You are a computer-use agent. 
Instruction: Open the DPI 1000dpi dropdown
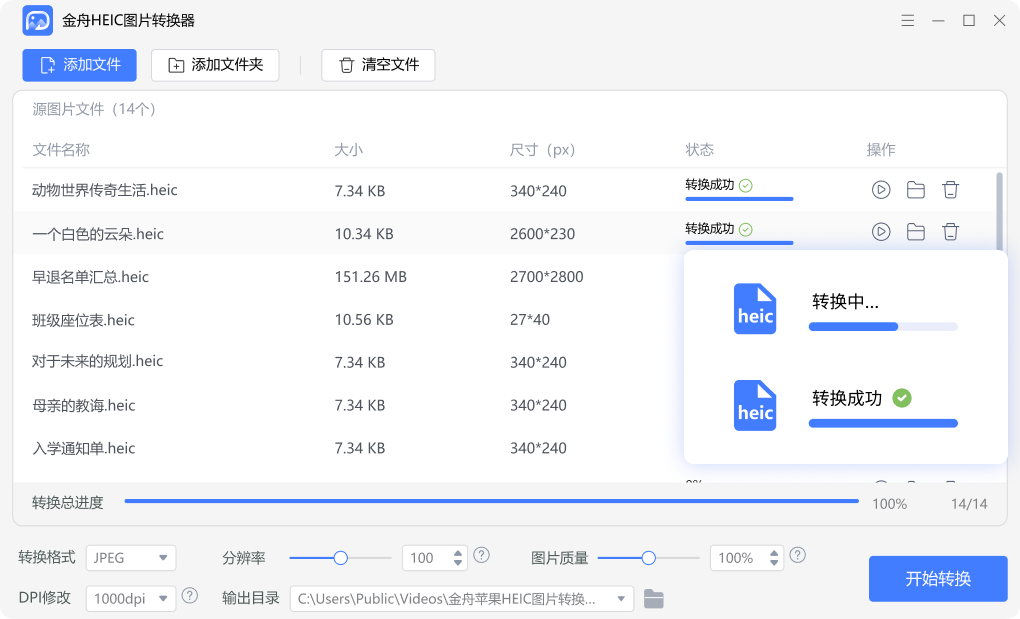click(x=131, y=599)
